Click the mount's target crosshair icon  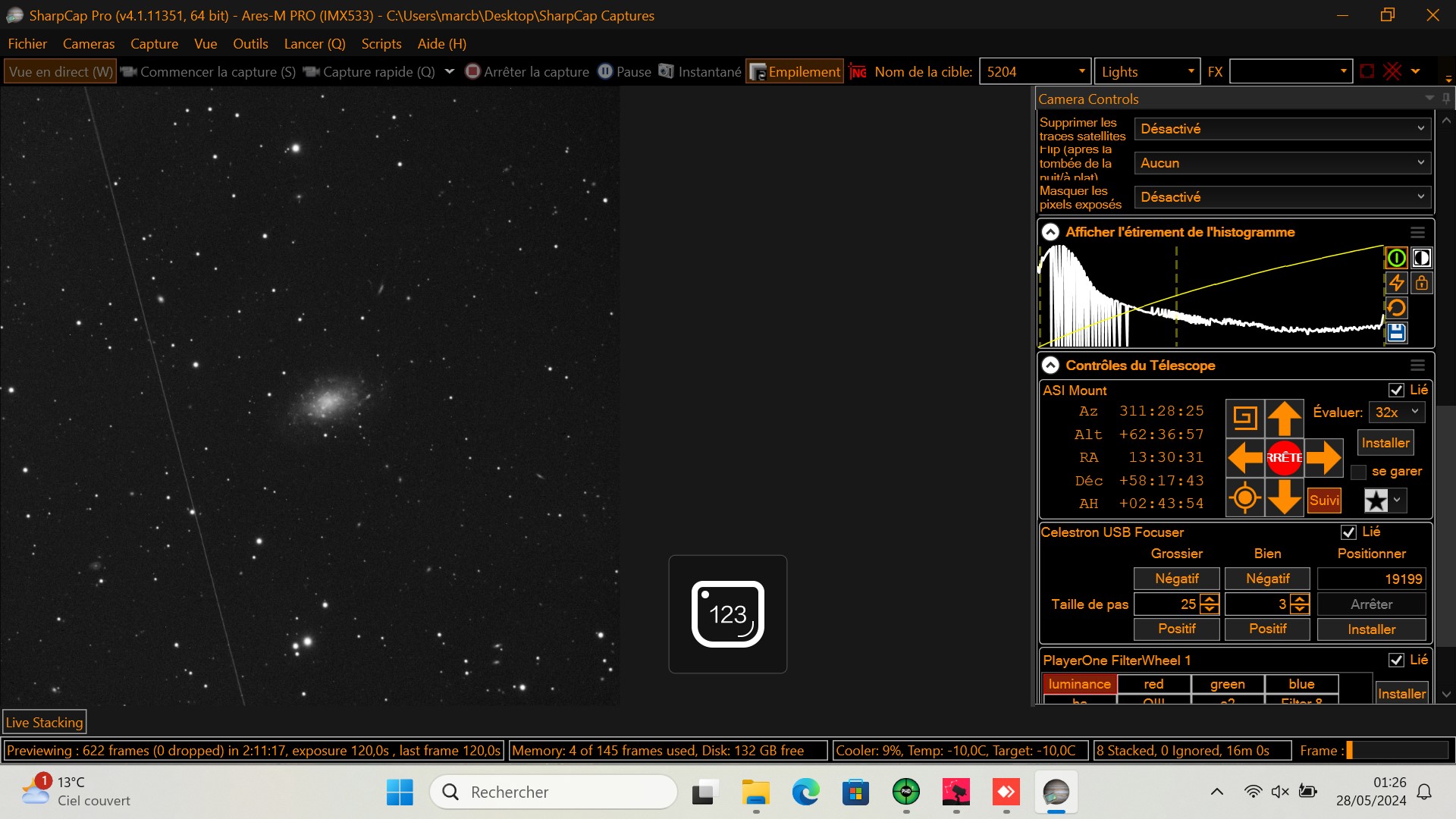click(1244, 498)
